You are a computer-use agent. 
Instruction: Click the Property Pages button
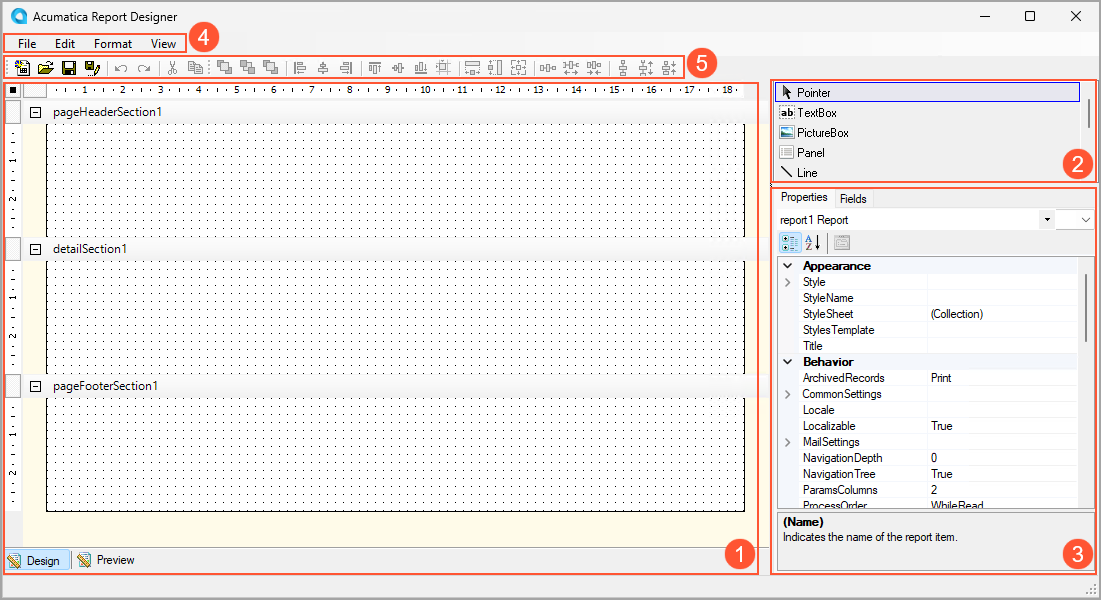[x=842, y=243]
